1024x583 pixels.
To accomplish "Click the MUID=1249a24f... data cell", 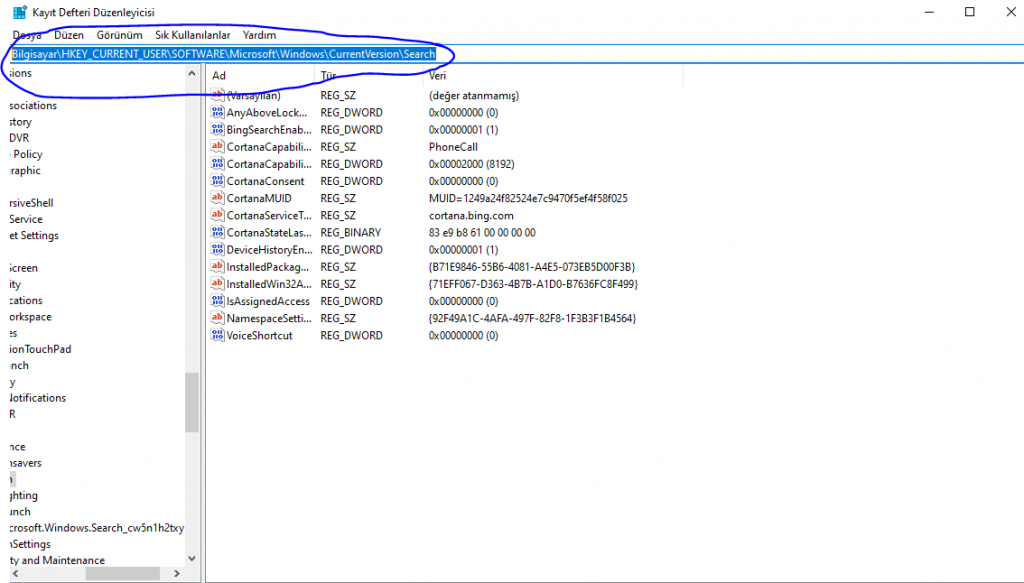I will click(528, 198).
